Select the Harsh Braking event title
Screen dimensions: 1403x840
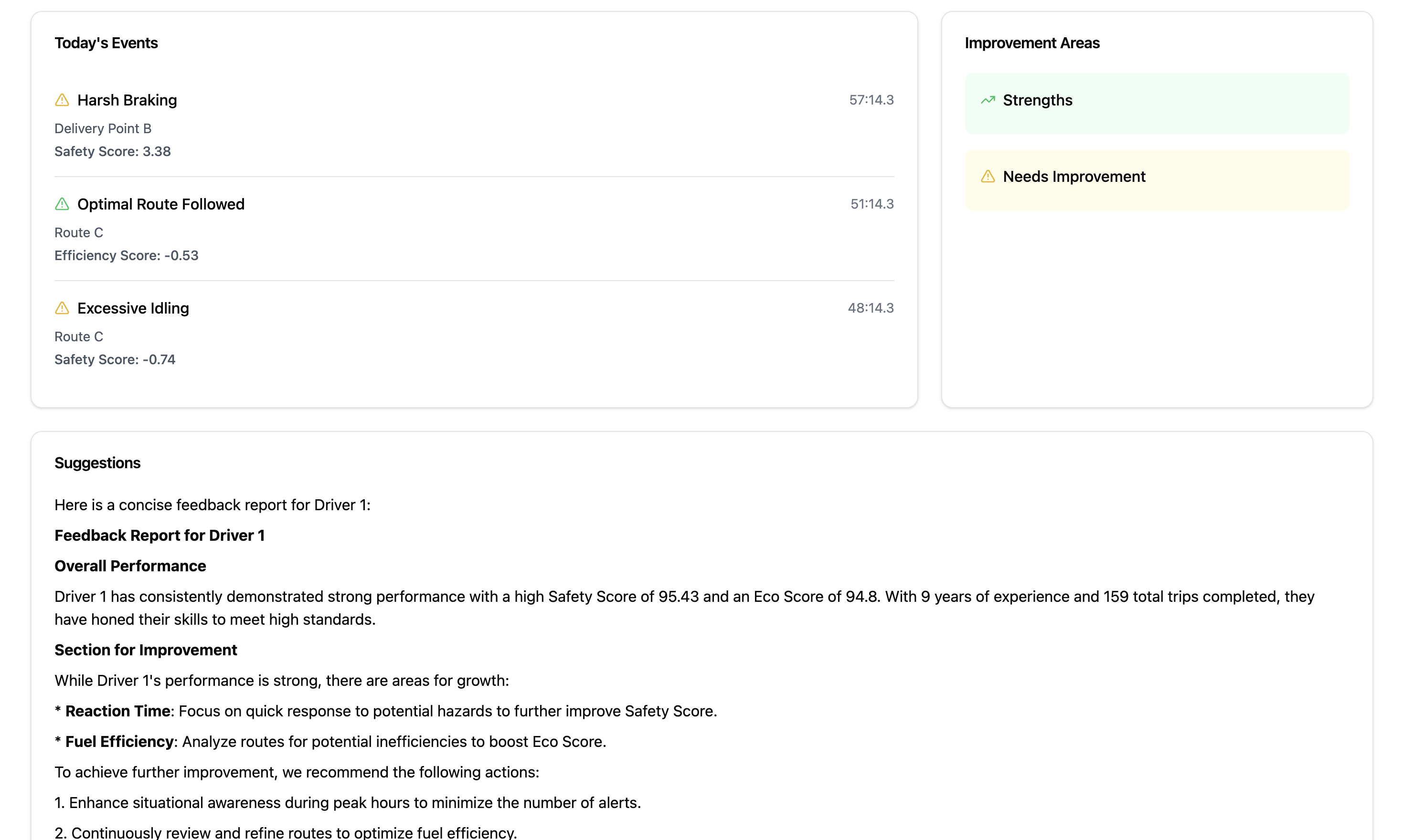point(127,100)
